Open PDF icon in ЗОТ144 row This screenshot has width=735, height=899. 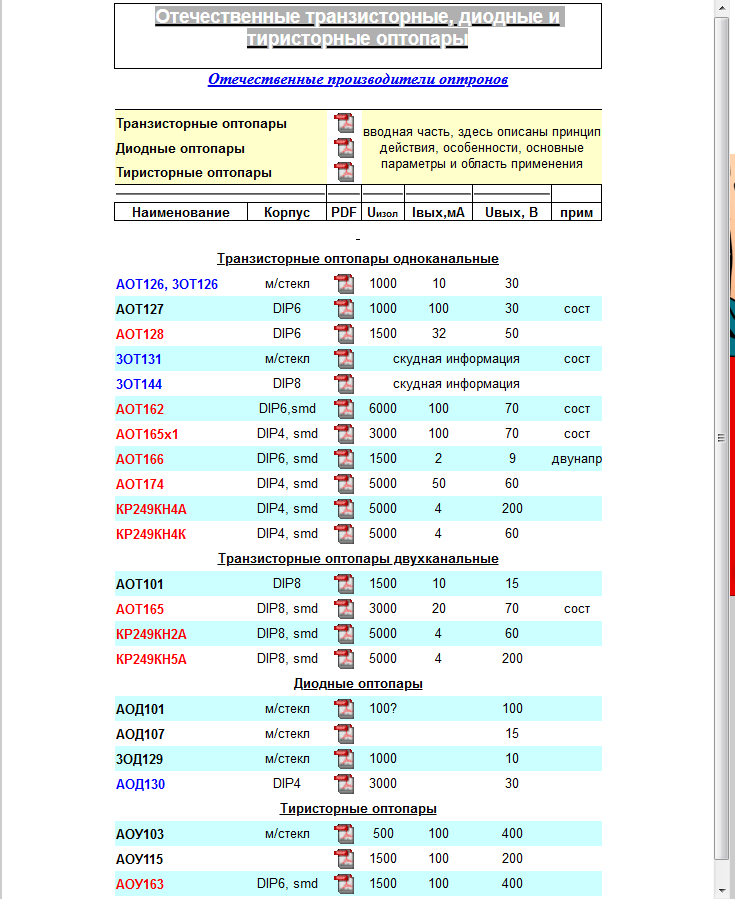(x=344, y=384)
